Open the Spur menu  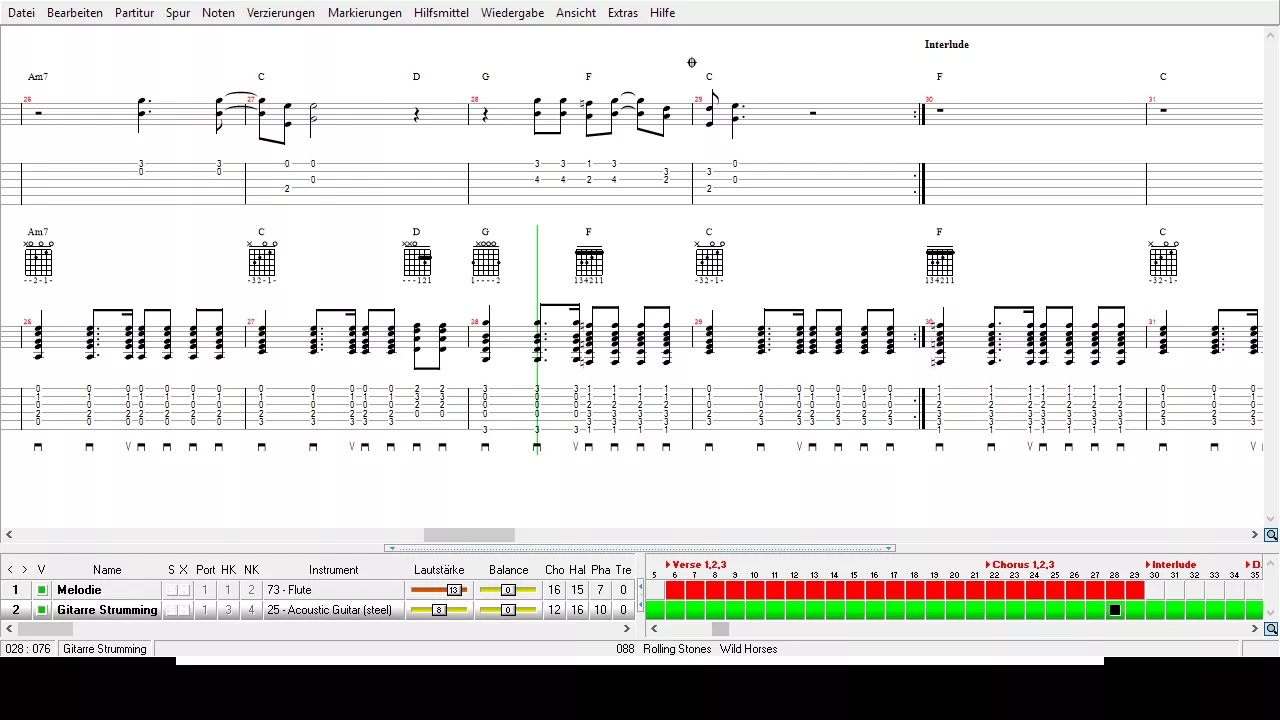[178, 13]
